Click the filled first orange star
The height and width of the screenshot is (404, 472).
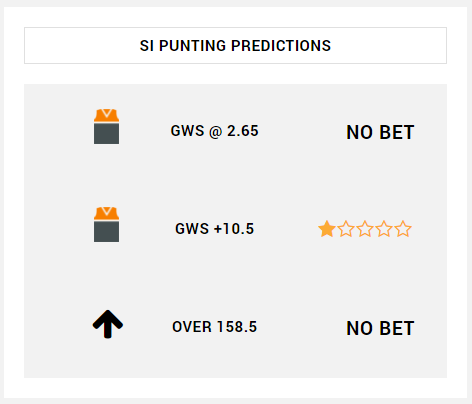pyautogui.click(x=327, y=229)
